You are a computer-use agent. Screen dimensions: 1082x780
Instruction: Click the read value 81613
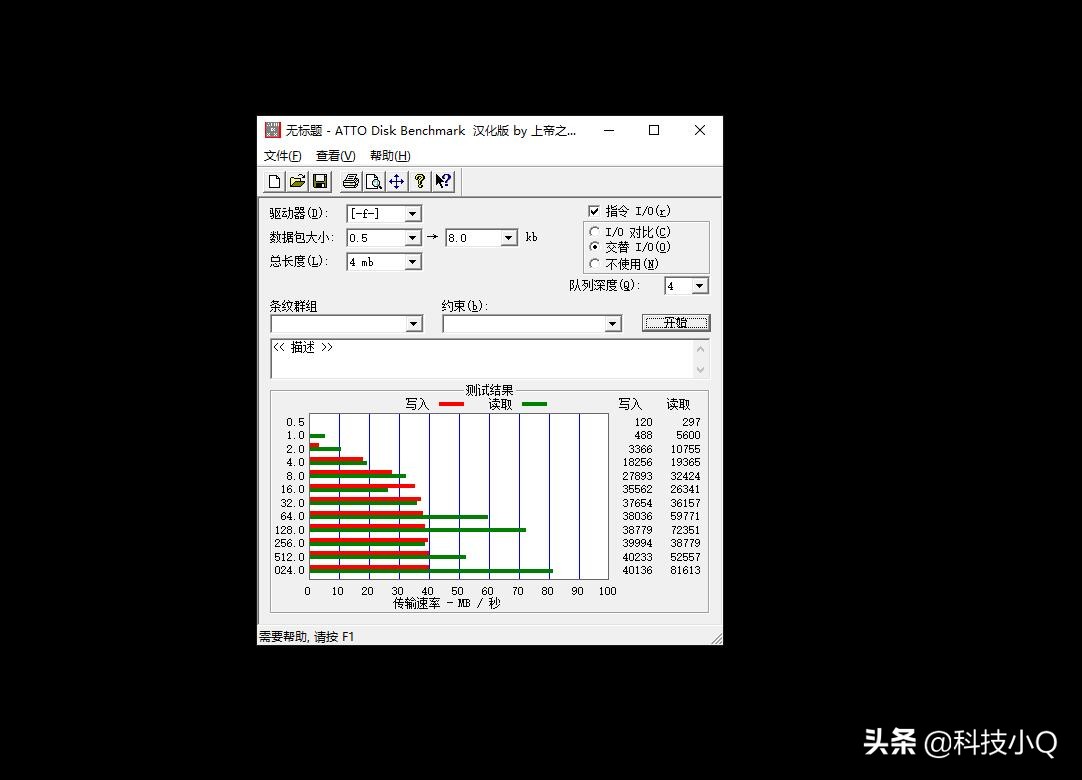coord(685,570)
